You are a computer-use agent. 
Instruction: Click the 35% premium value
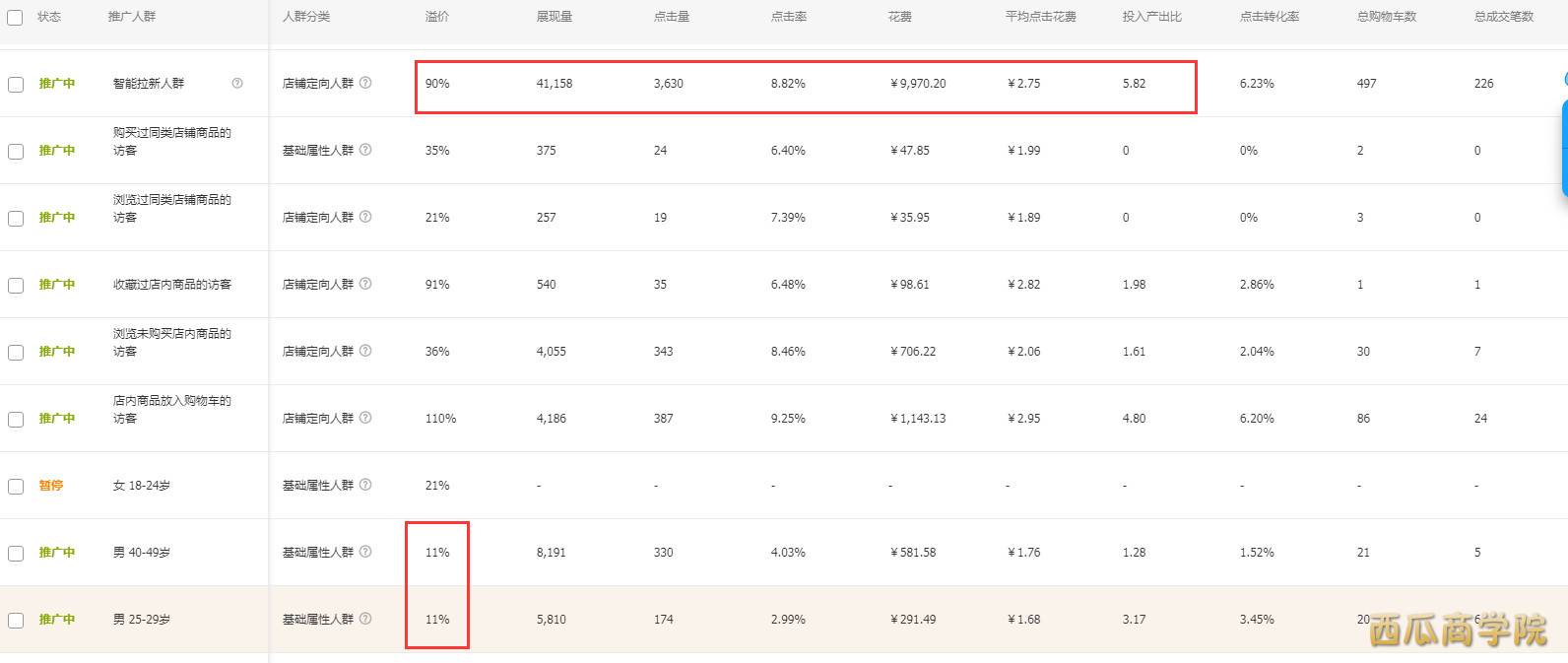point(437,151)
